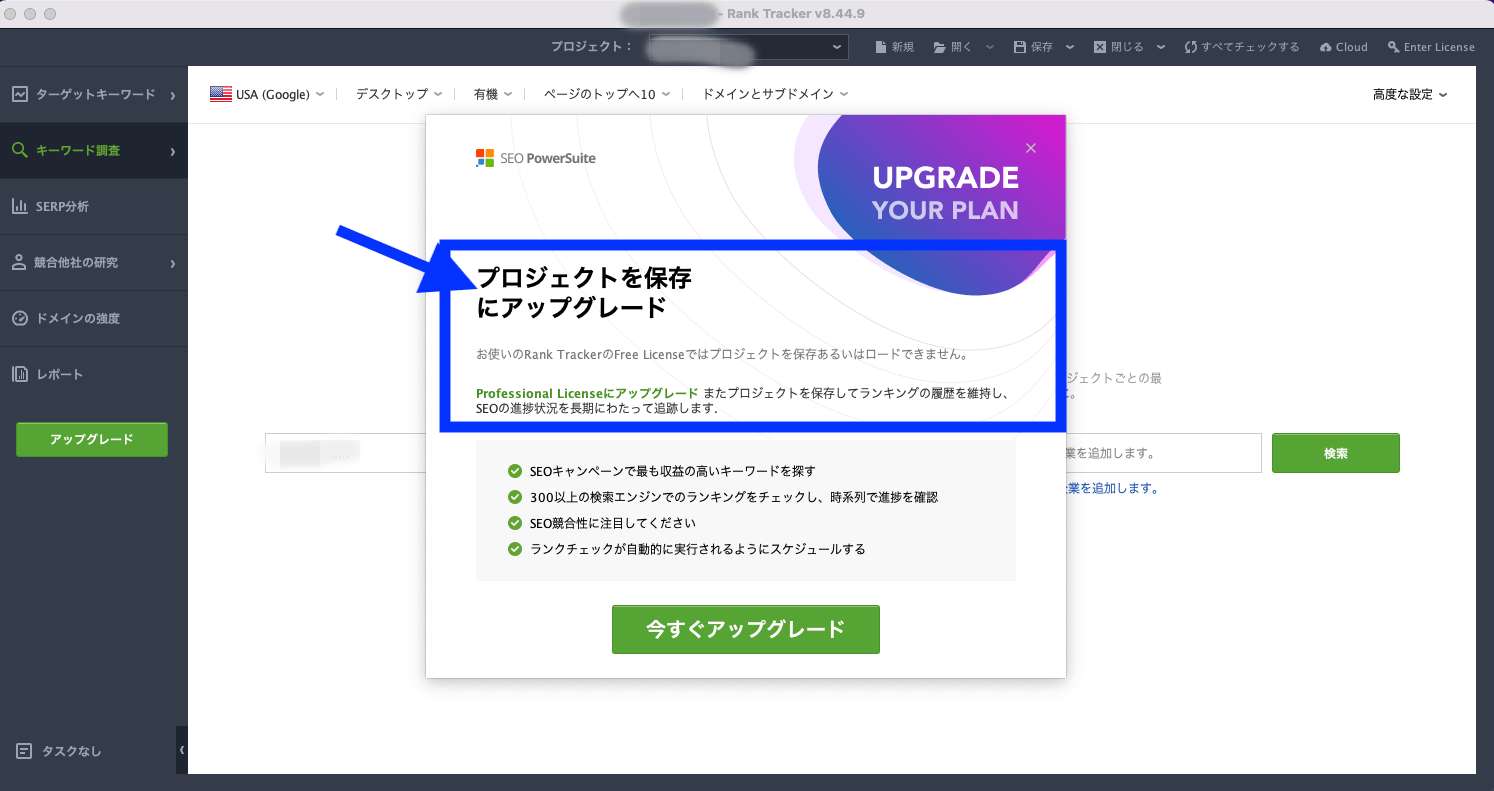Click the プロジェクトを保存にアップグレード heading
Screen dimensions: 1494x791
[584, 293]
